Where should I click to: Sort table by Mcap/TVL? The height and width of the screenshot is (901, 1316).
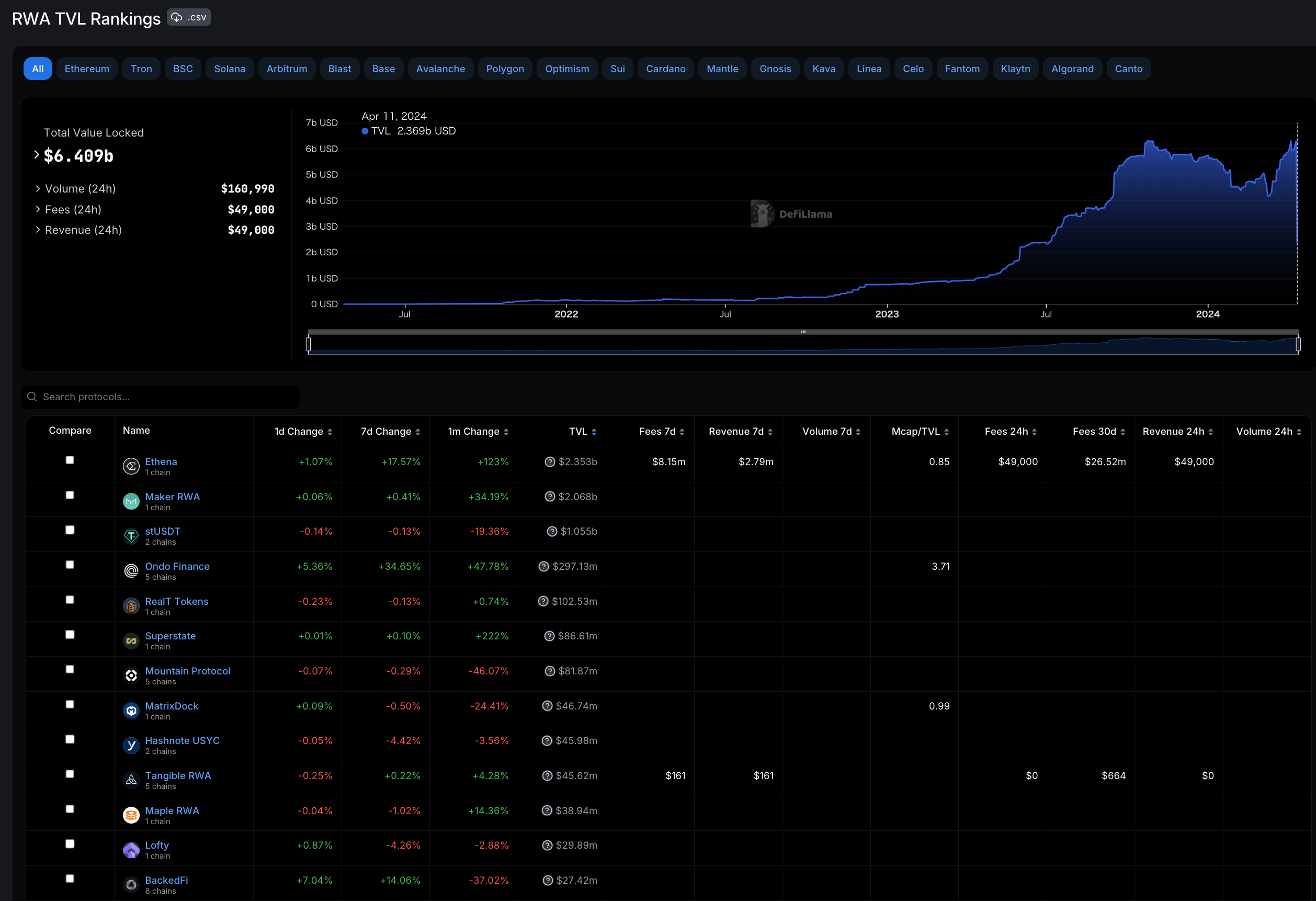pos(920,432)
